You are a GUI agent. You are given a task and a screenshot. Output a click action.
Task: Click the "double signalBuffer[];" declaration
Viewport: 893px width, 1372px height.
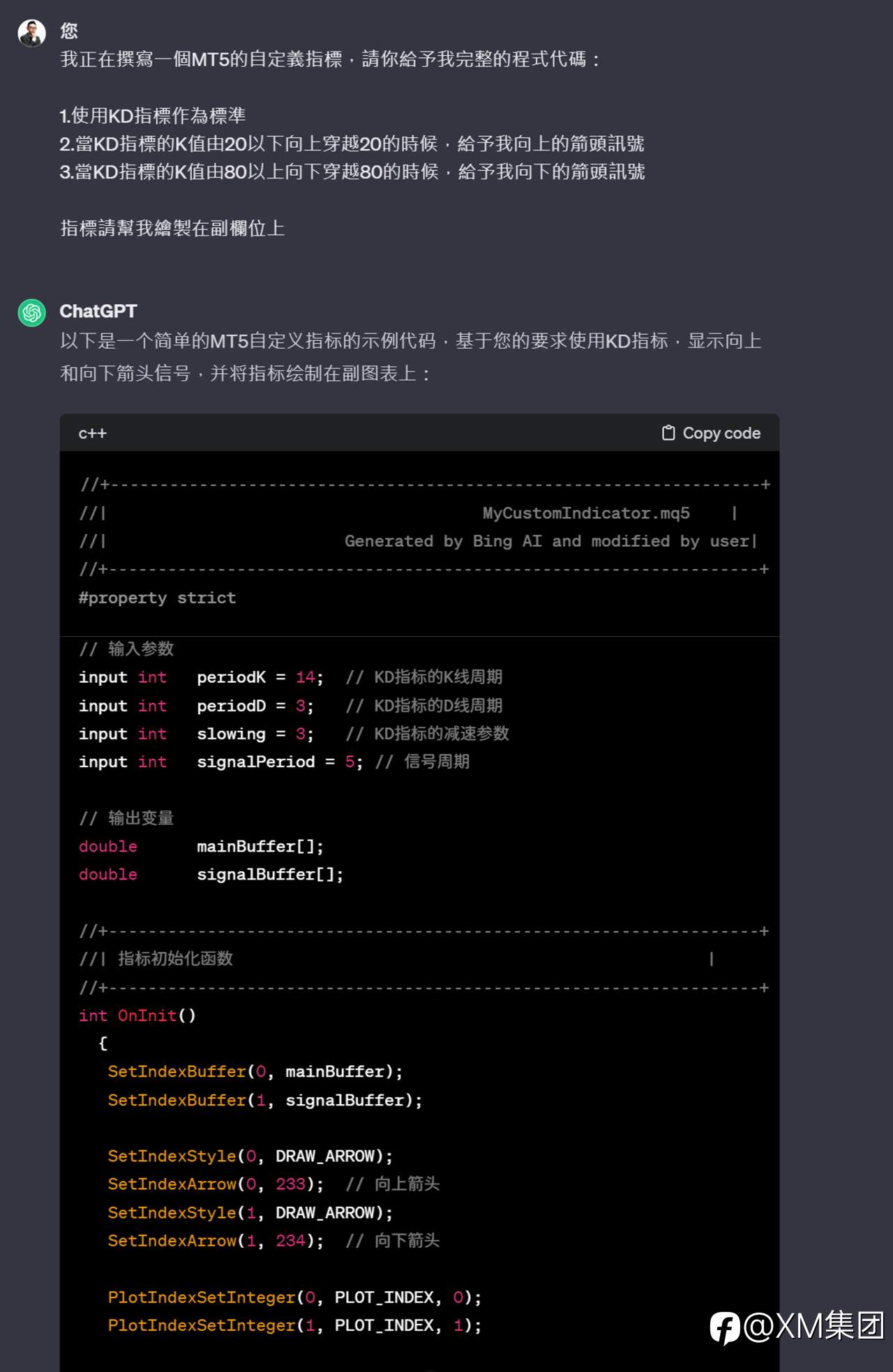tap(211, 875)
